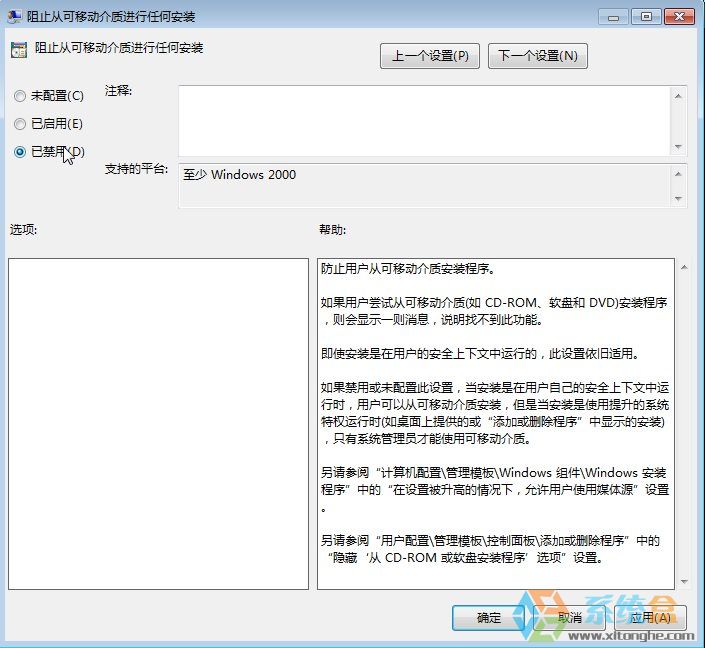Screen dimensions: 705x648
Task: Click the comment box scroll down arrow
Action: click(678, 147)
